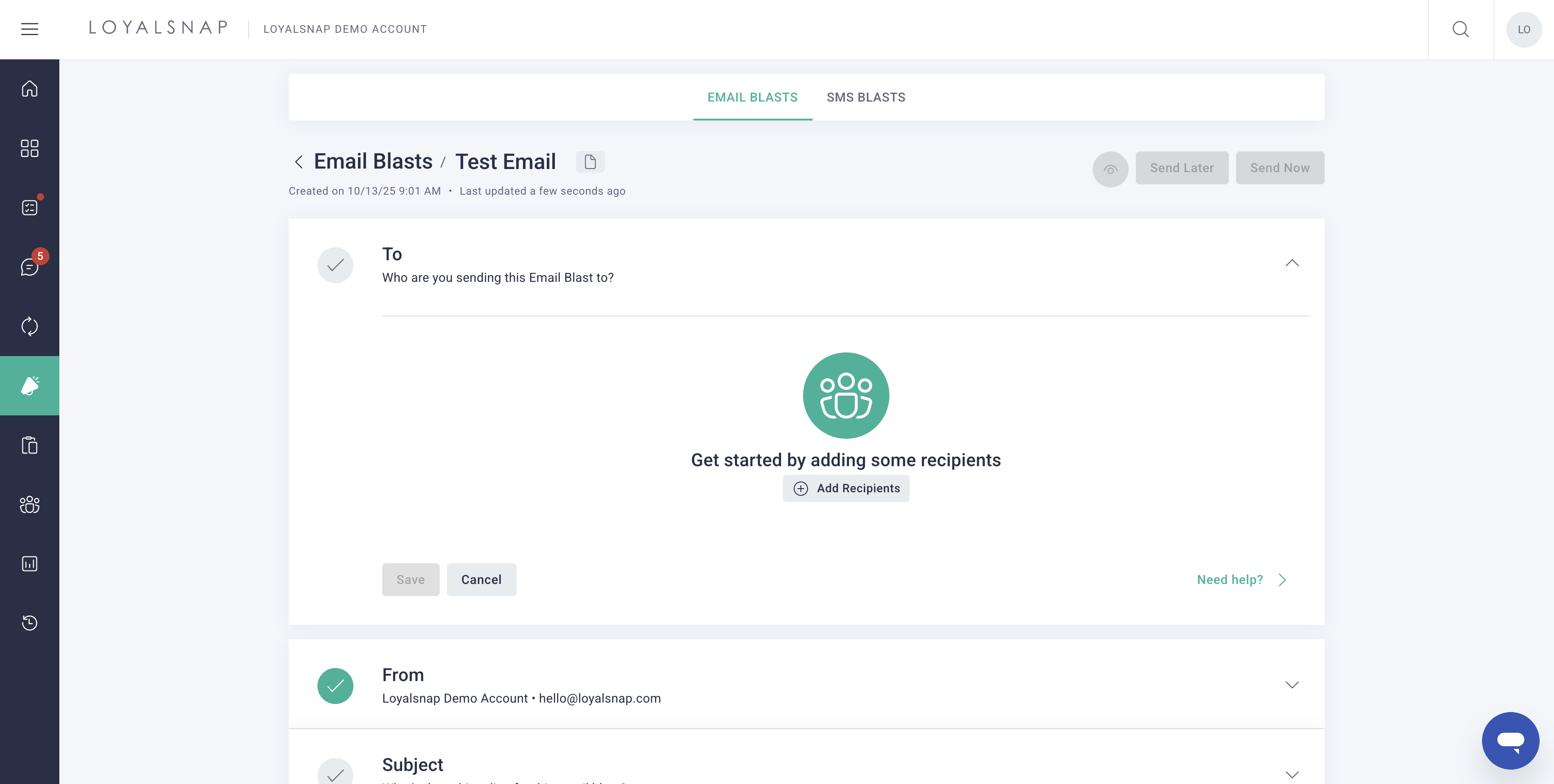Viewport: 1554px width, 784px height.
Task: Go to Home in sidebar
Action: [30, 89]
